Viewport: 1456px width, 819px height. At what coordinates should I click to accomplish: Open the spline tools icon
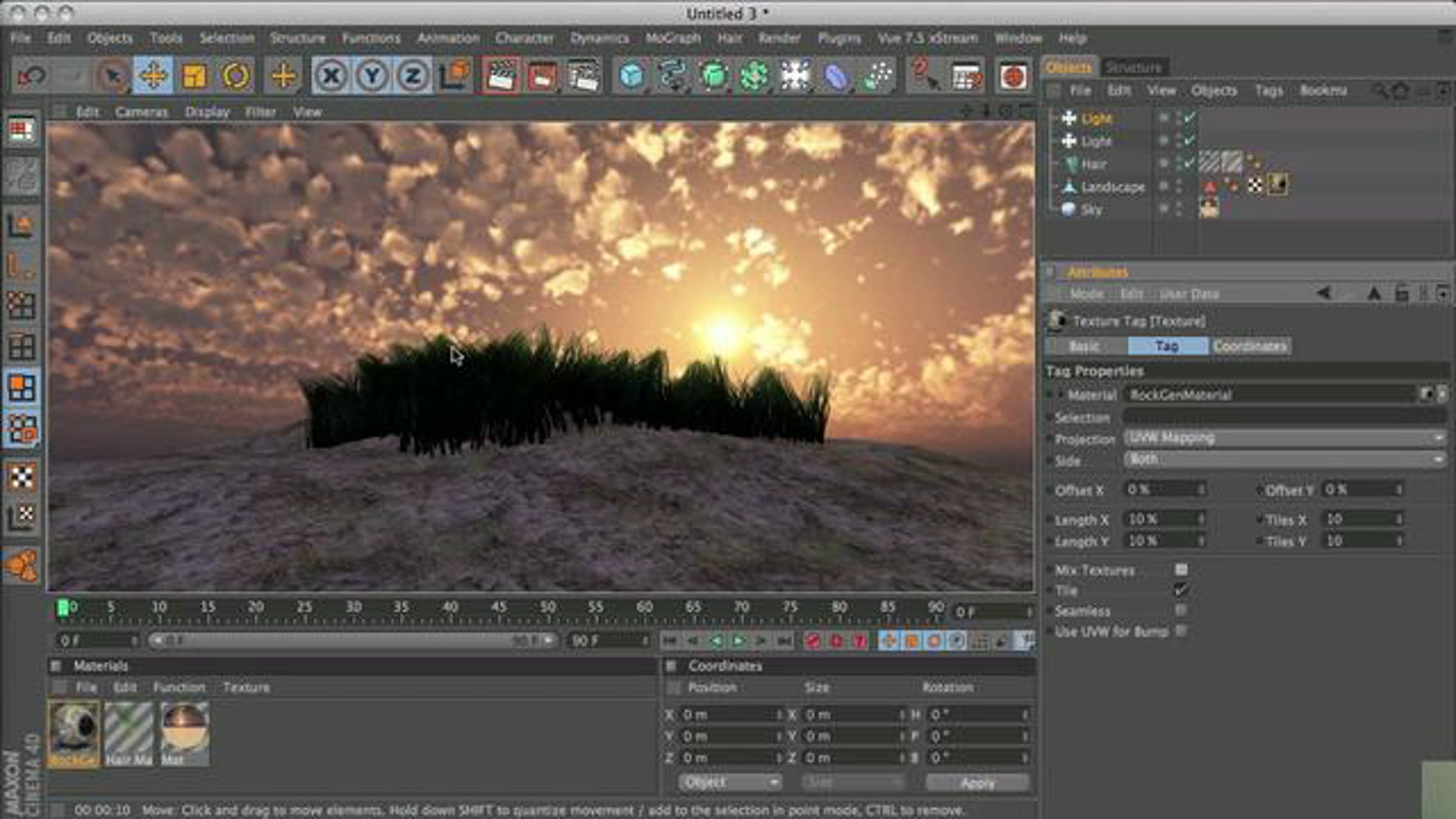pyautogui.click(x=672, y=76)
